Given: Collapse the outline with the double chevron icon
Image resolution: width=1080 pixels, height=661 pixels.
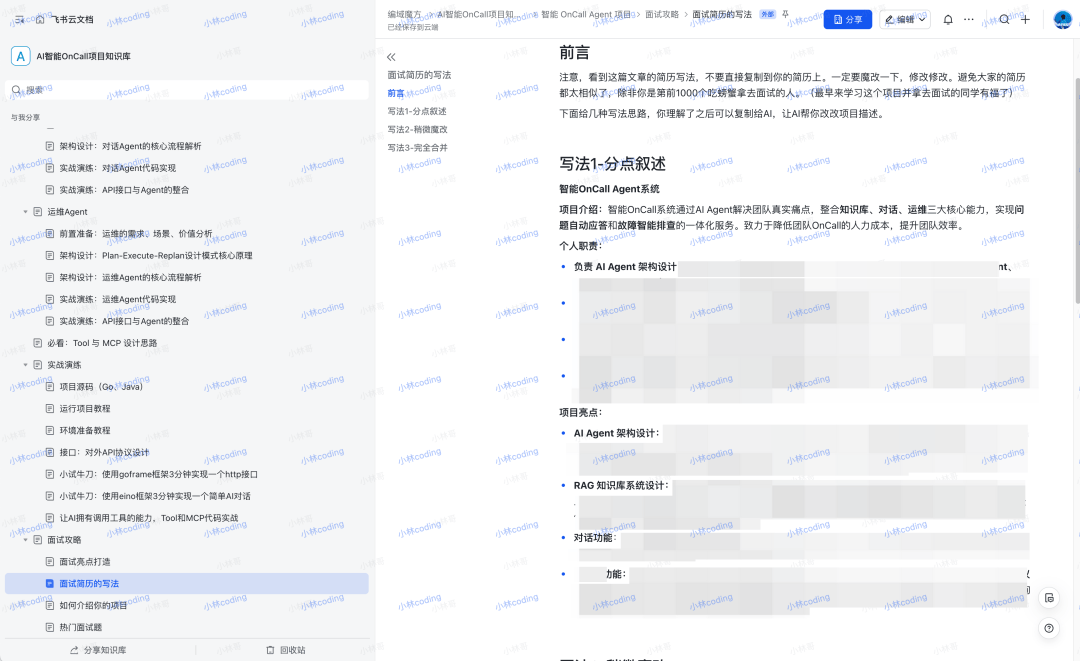Looking at the screenshot, I should 391,57.
